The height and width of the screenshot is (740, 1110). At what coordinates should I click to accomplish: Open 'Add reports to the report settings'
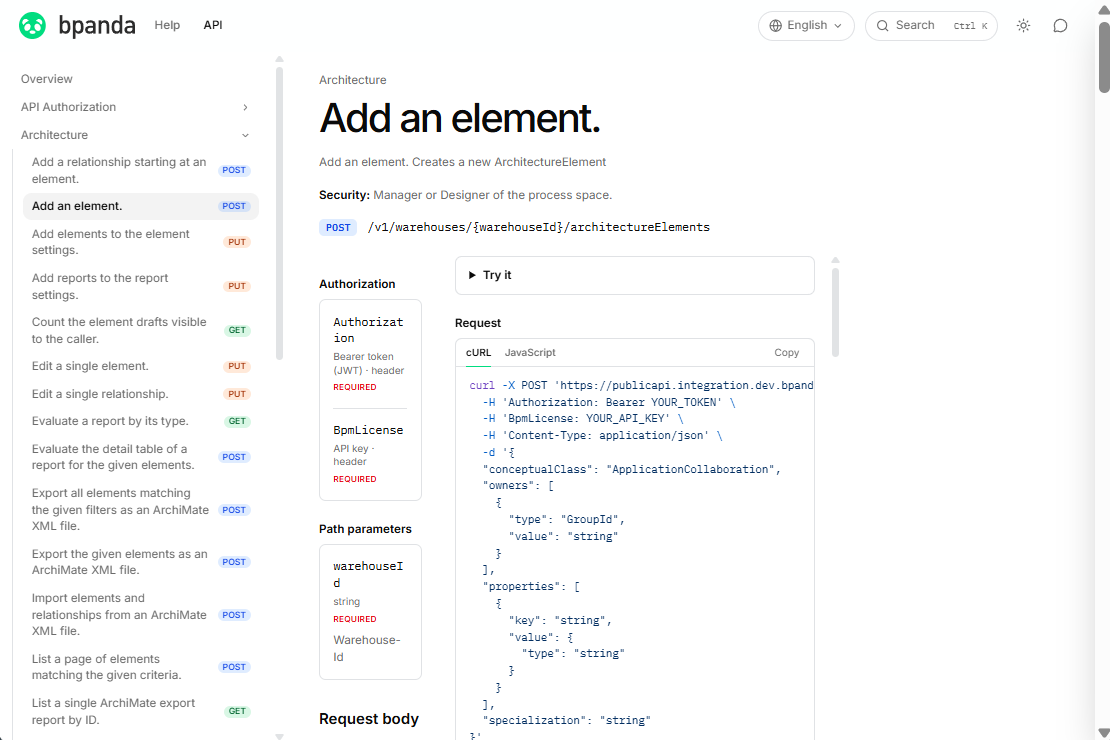[x=141, y=286]
